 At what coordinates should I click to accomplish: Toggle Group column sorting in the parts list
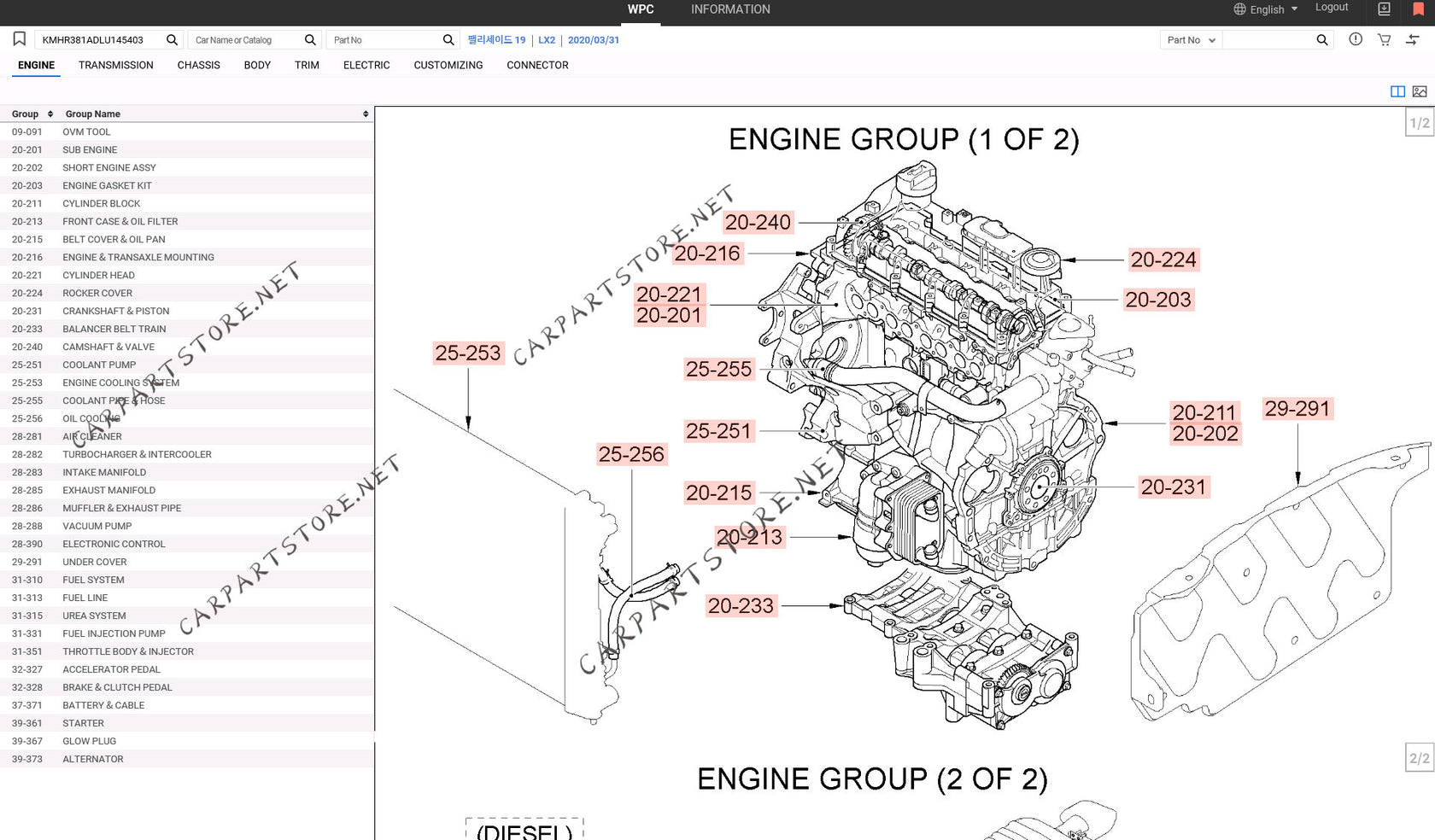click(x=50, y=114)
